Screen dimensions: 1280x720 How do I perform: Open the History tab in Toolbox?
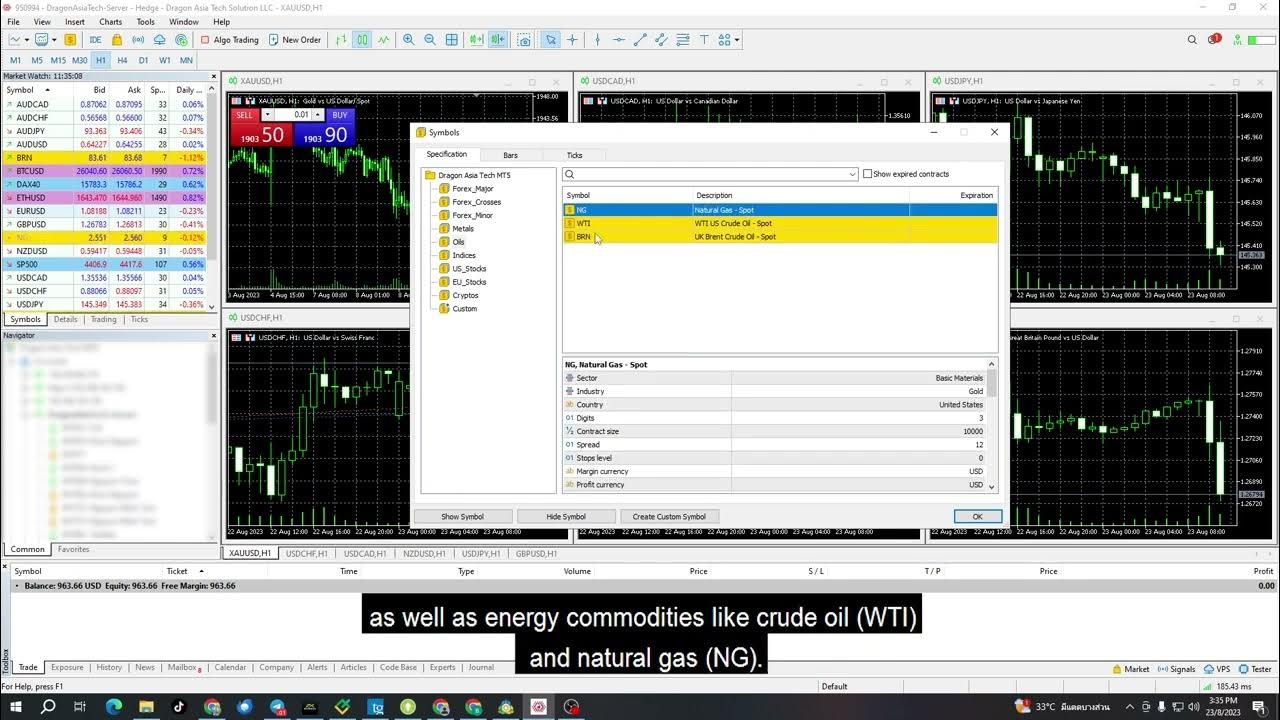[109, 667]
